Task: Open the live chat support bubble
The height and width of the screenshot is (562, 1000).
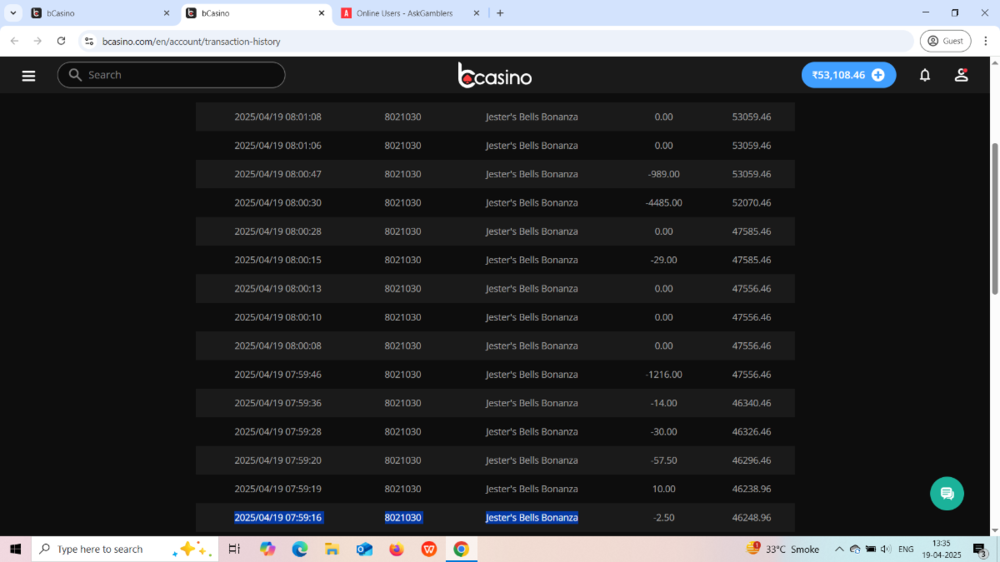Action: click(946, 493)
